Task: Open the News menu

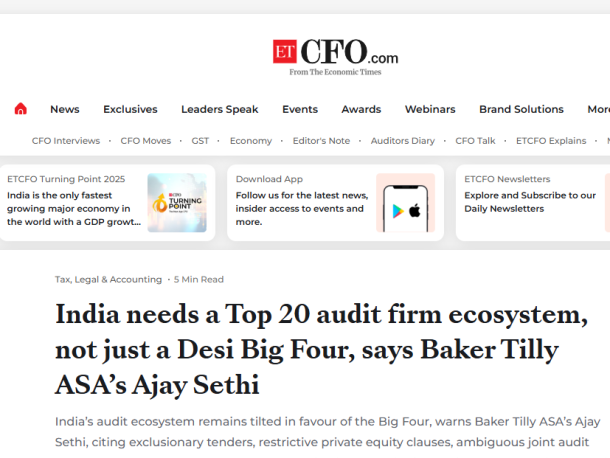Action: point(65,109)
